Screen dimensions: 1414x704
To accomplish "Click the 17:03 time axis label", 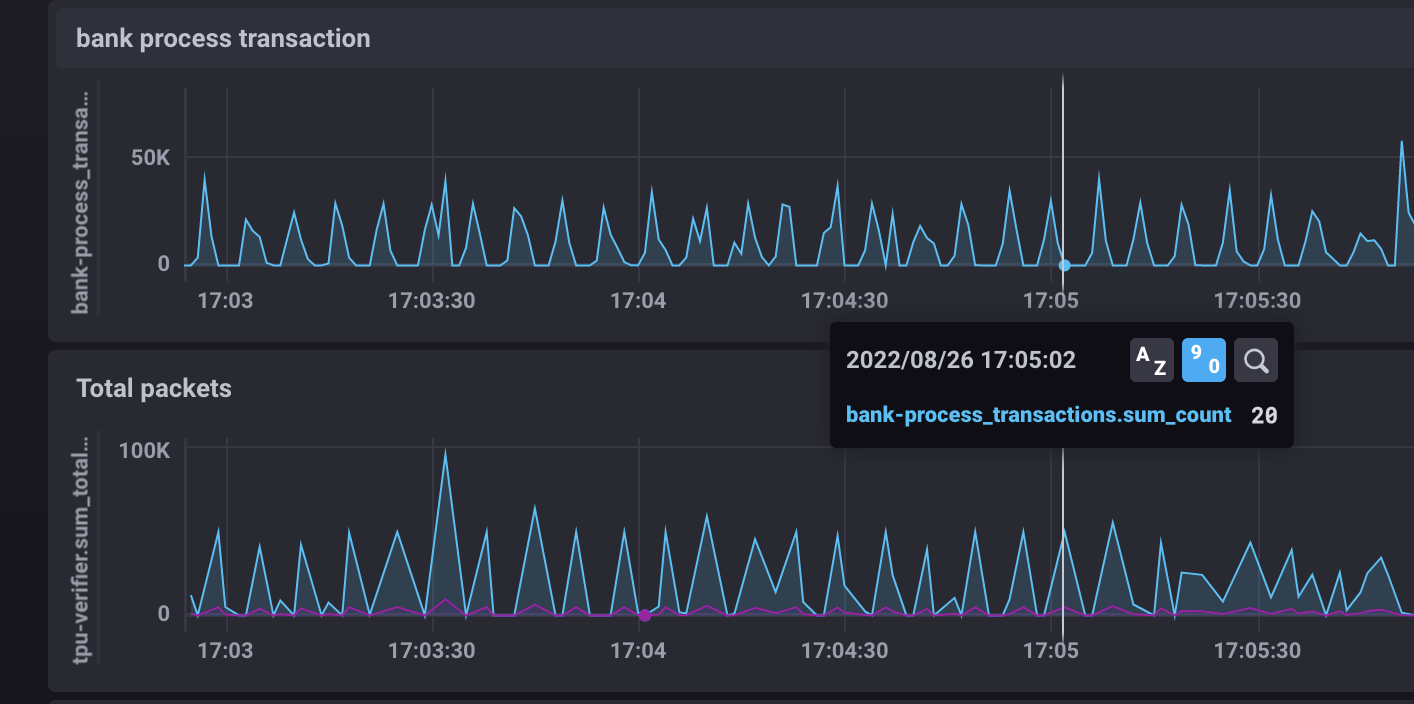I will coord(225,301).
